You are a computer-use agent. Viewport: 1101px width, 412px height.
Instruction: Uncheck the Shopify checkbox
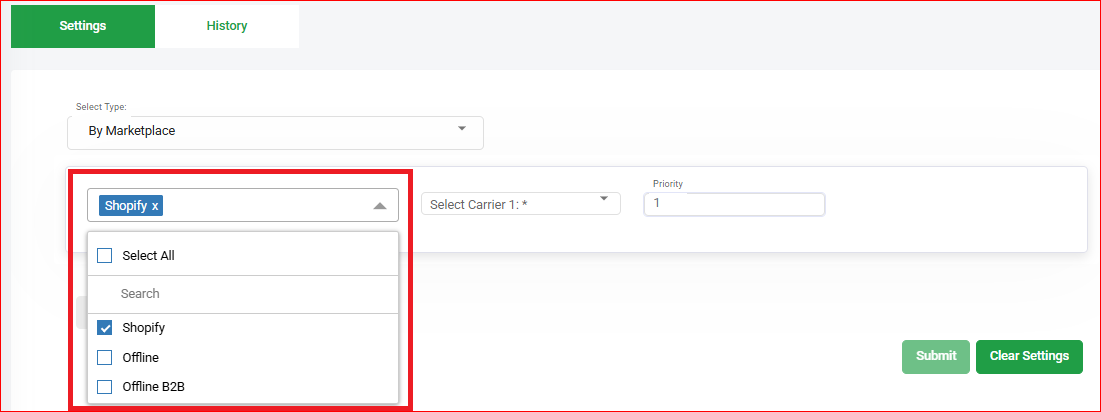[105, 328]
